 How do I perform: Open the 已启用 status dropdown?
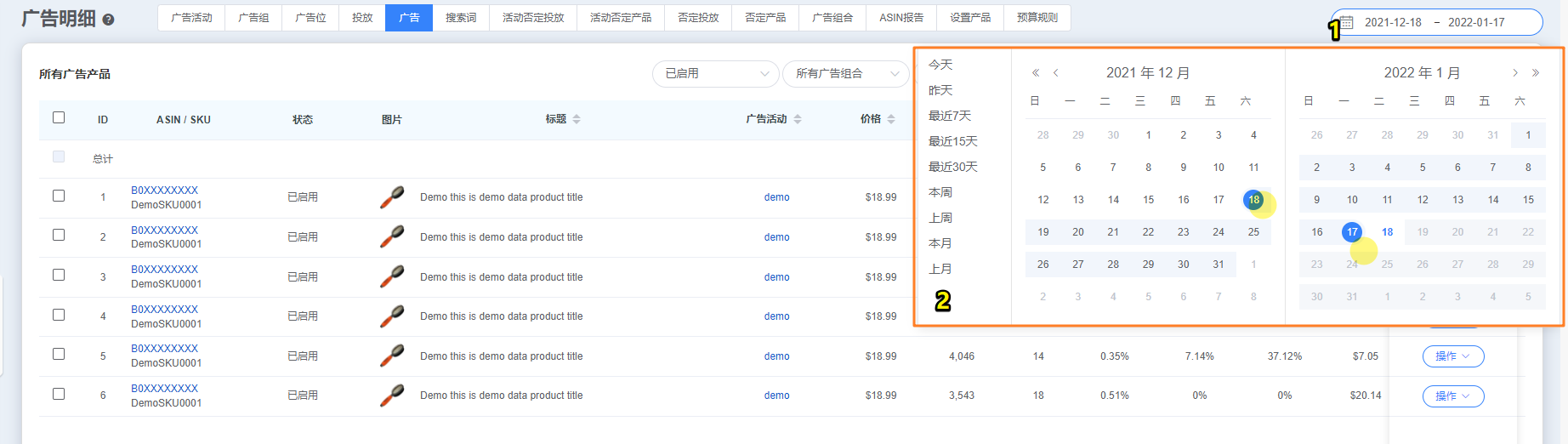(x=715, y=74)
